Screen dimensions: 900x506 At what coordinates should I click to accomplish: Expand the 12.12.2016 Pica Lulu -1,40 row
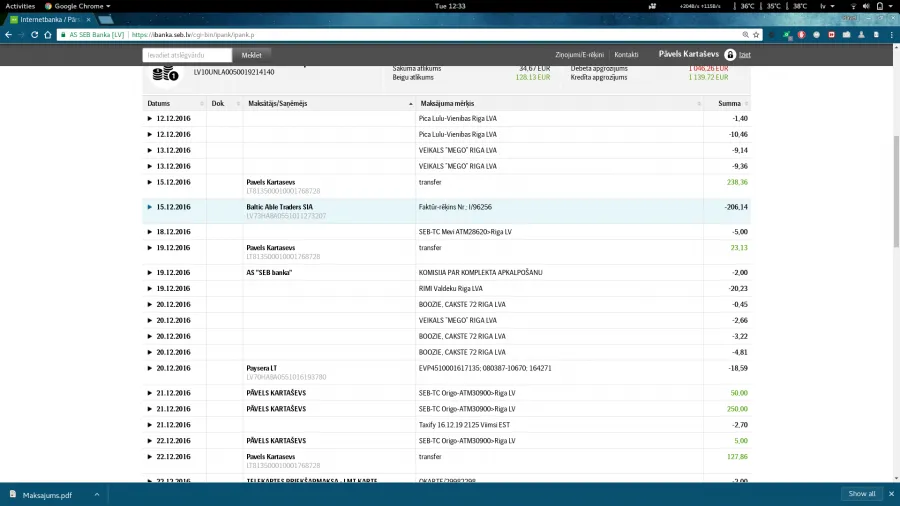pyautogui.click(x=150, y=119)
